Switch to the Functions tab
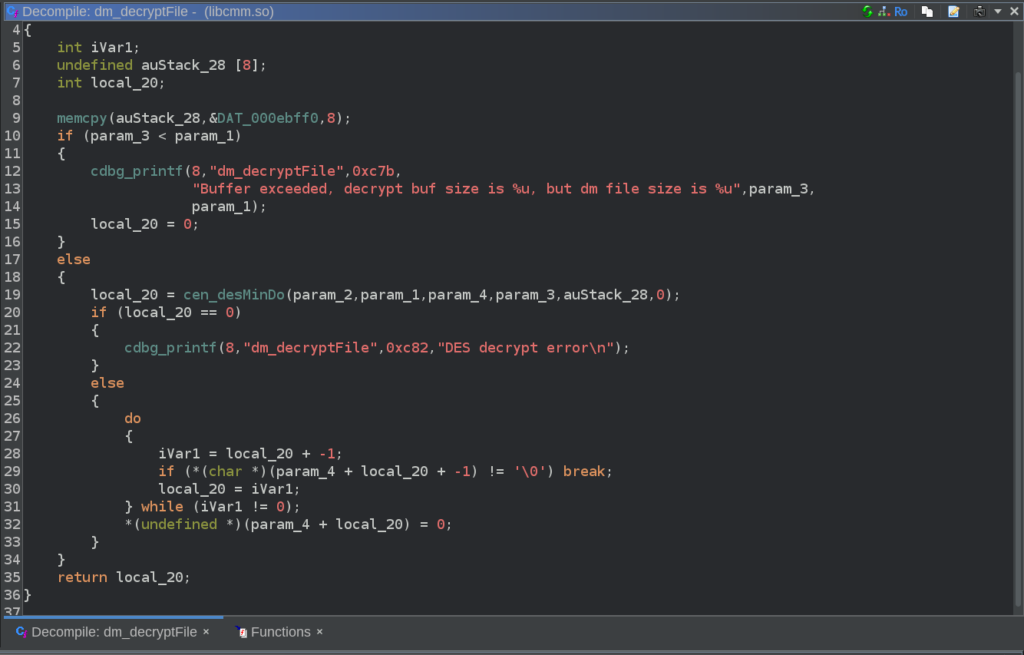Viewport: 1024px width, 655px height. [x=280, y=632]
